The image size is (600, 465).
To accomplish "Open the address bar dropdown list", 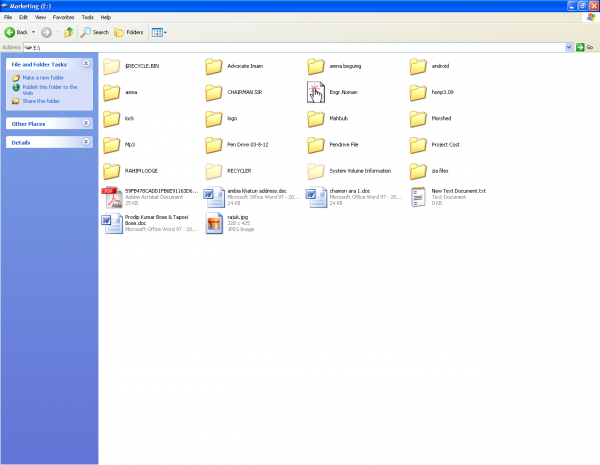I will (x=570, y=47).
